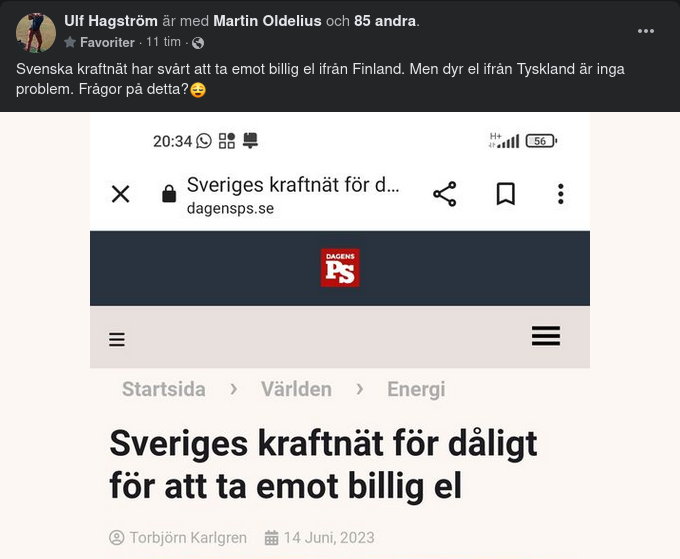680x559 pixels.
Task: Select the Världen breadcrumb
Action: click(x=296, y=389)
